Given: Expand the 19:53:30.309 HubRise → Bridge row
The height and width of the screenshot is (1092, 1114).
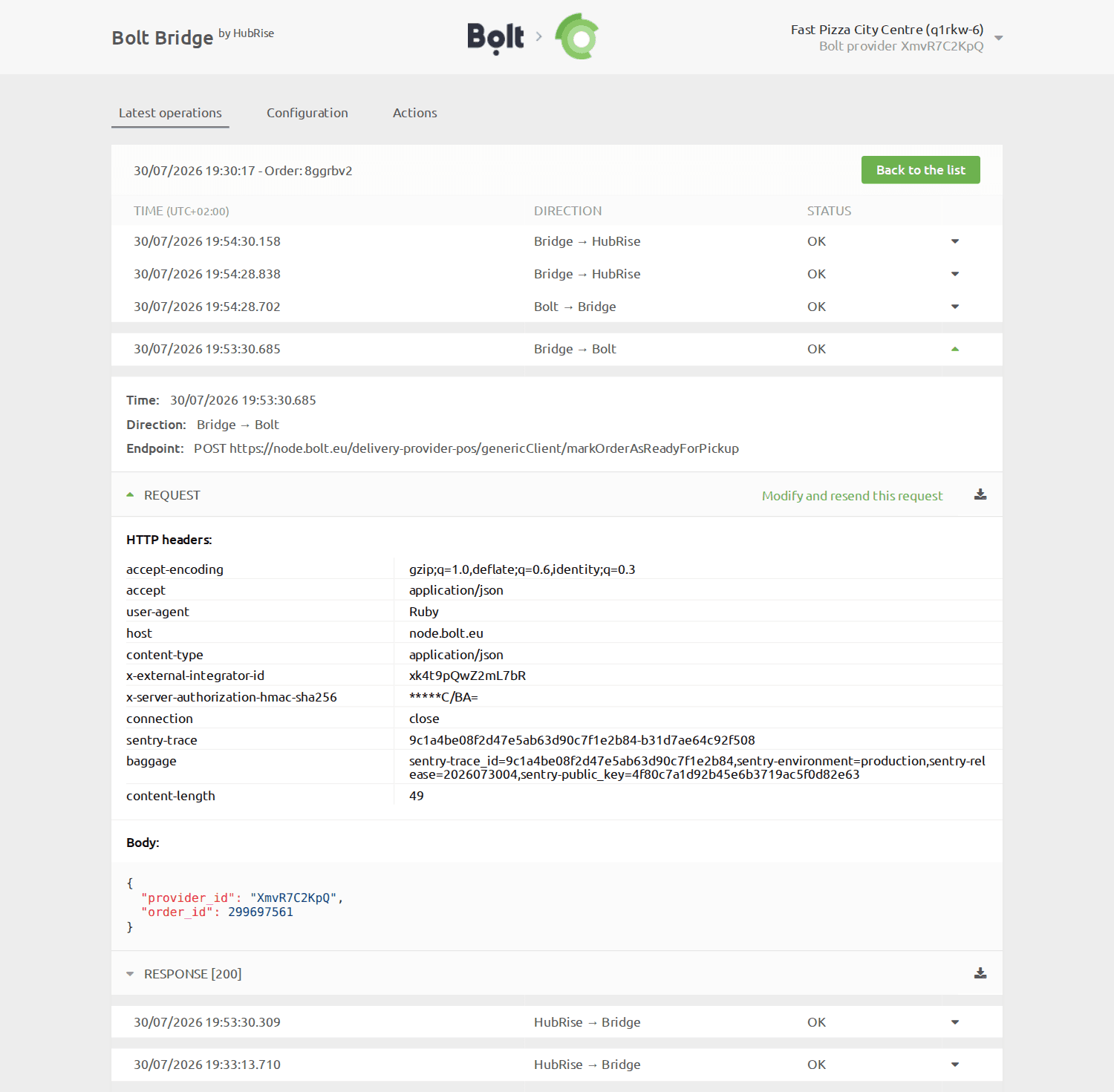Looking at the screenshot, I should (955, 1022).
